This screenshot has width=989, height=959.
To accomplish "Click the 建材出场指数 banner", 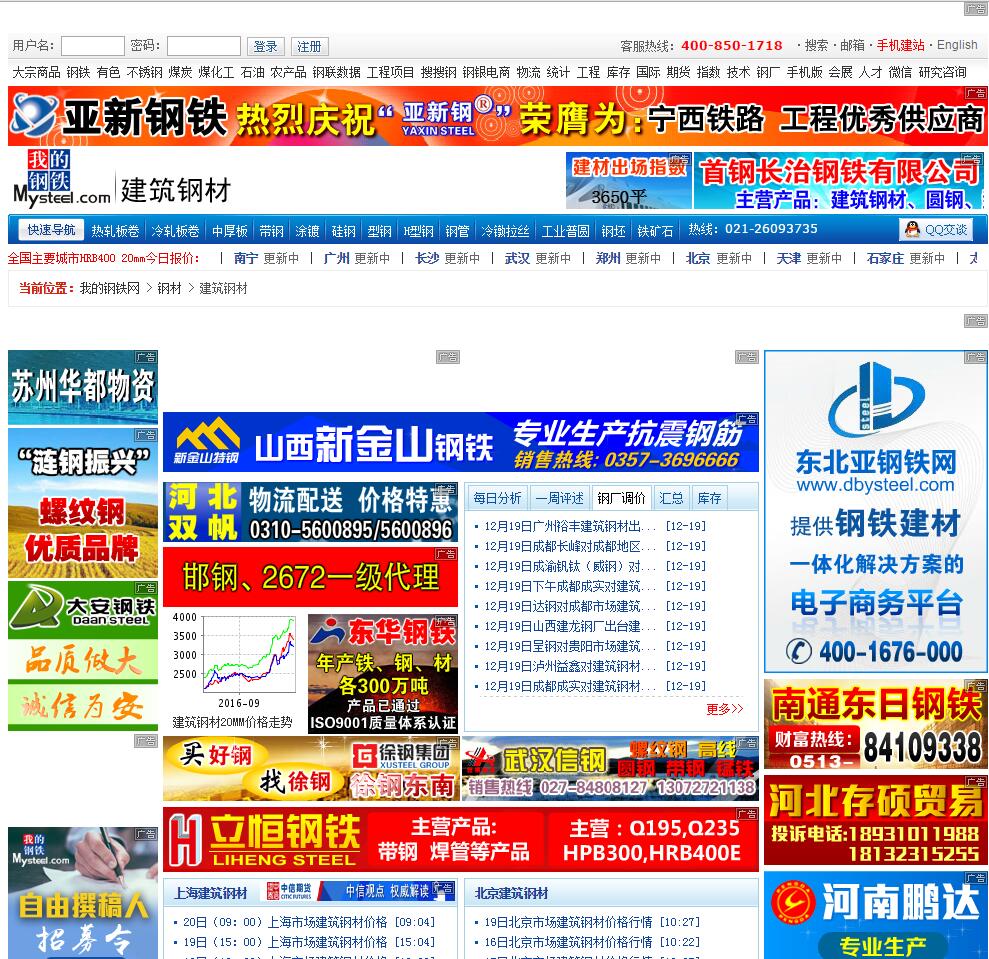I will coord(628,180).
